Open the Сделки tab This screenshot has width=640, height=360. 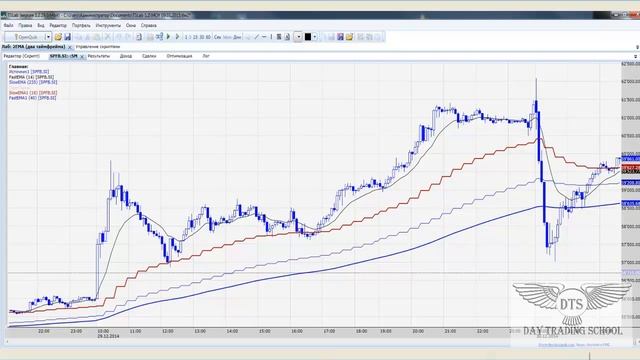point(149,56)
